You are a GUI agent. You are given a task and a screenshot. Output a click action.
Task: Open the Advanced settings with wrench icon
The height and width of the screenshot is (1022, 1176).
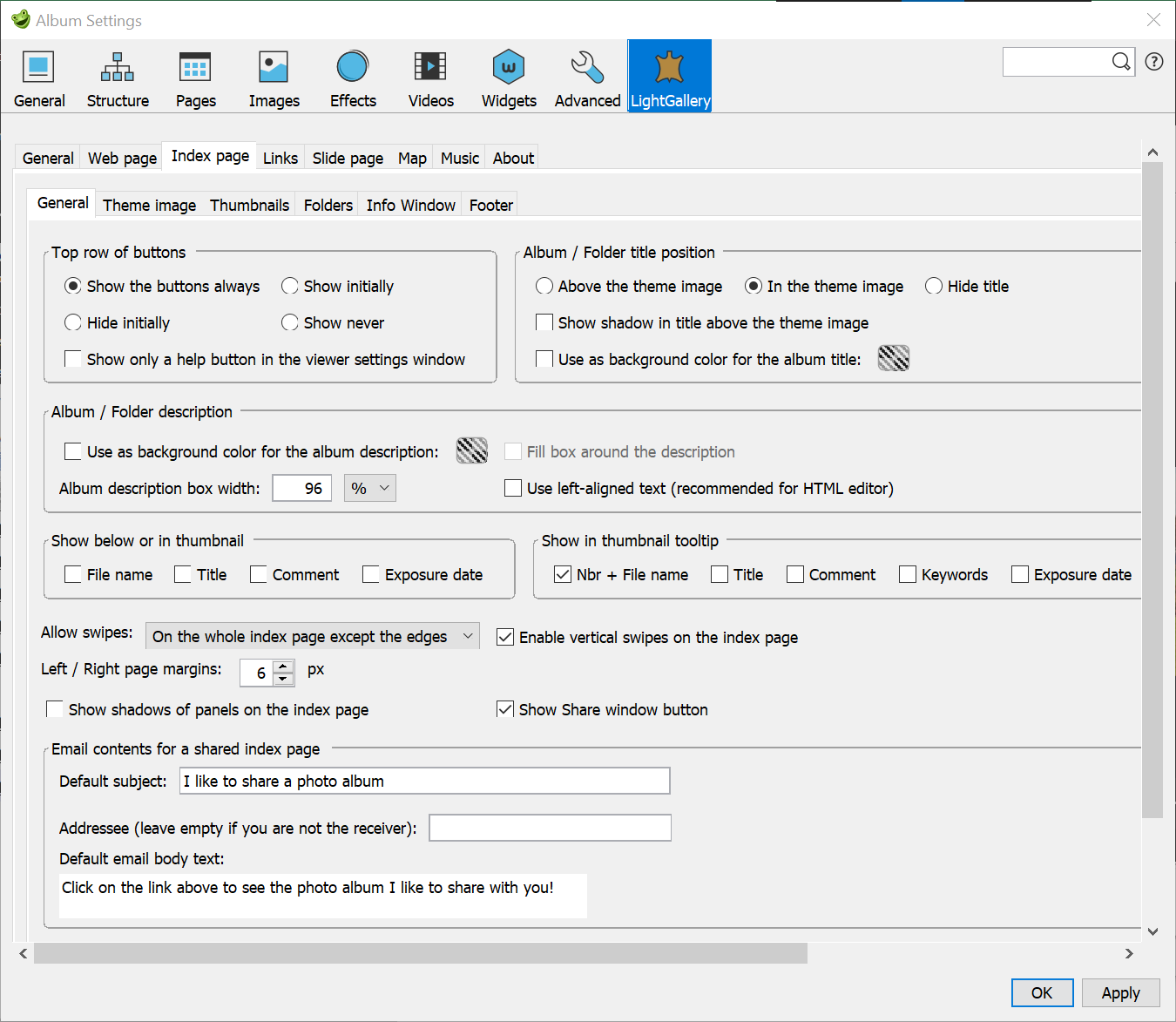pos(586,77)
